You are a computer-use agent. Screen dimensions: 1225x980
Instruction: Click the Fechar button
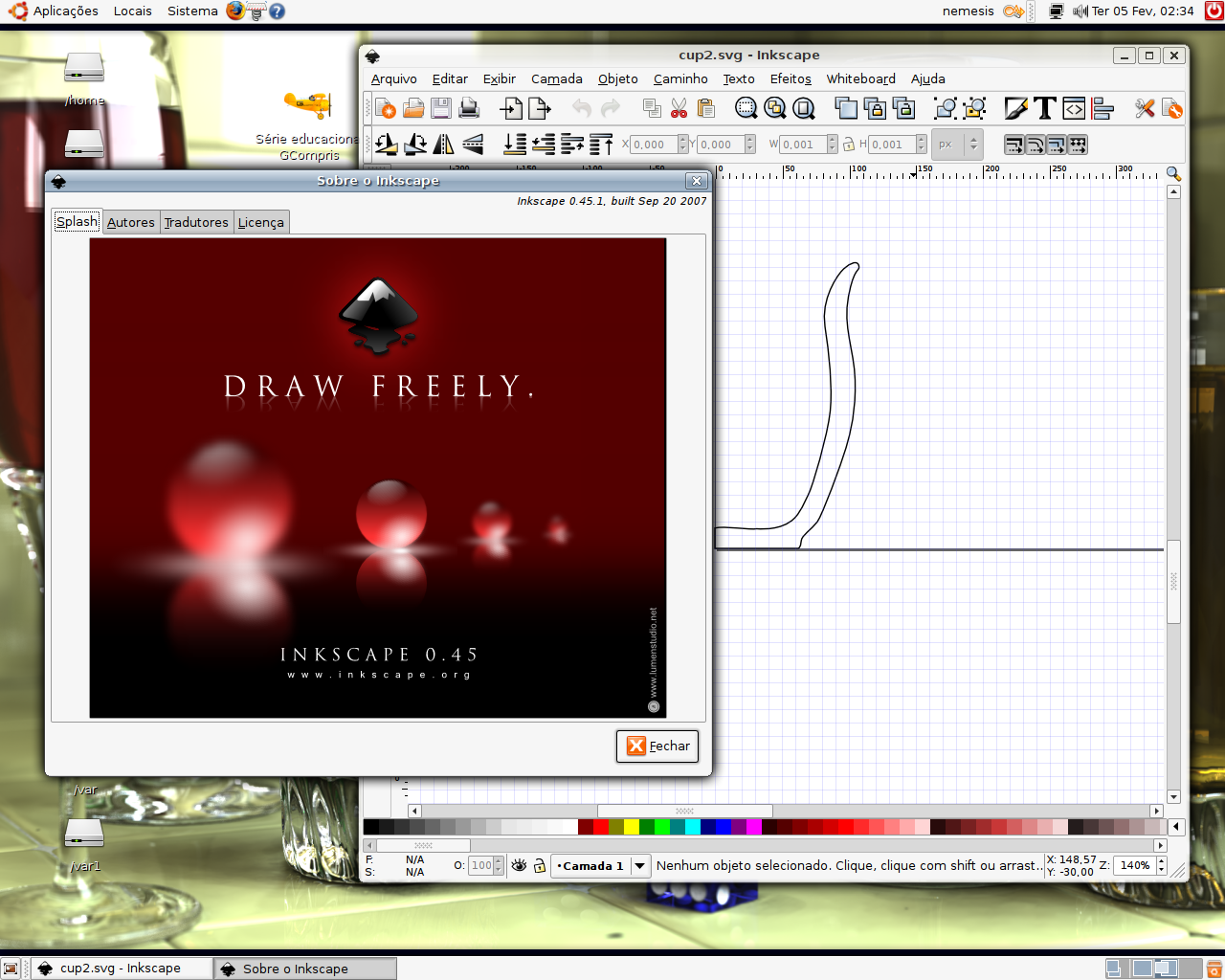[658, 746]
